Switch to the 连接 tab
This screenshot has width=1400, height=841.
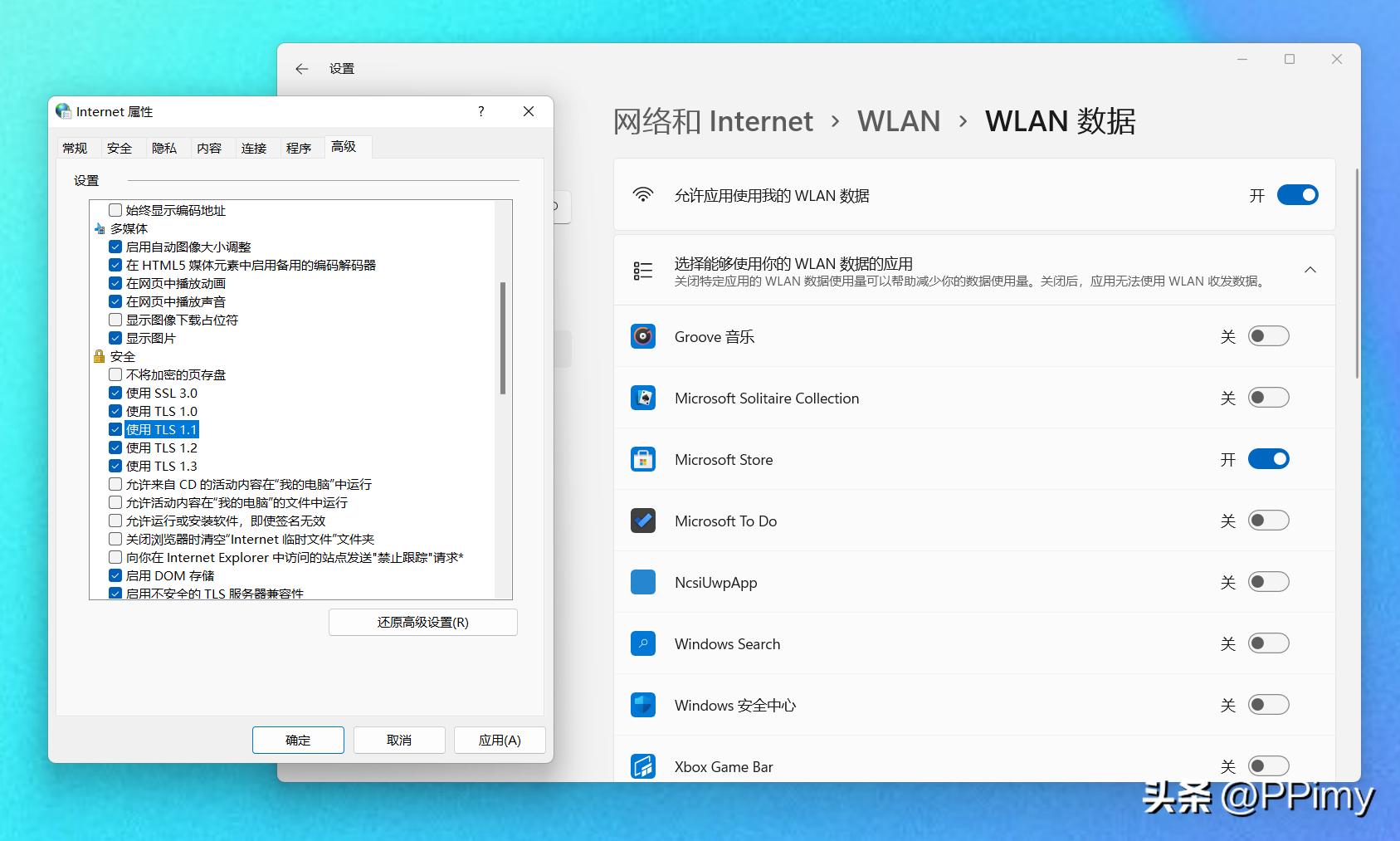point(254,148)
